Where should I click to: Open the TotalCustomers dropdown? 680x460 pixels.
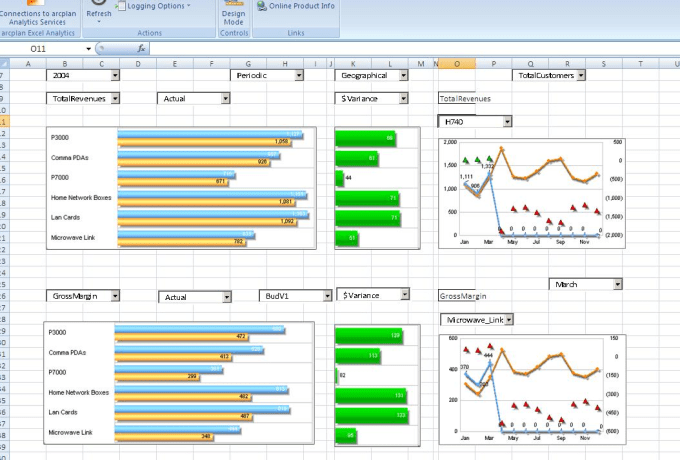click(x=581, y=75)
